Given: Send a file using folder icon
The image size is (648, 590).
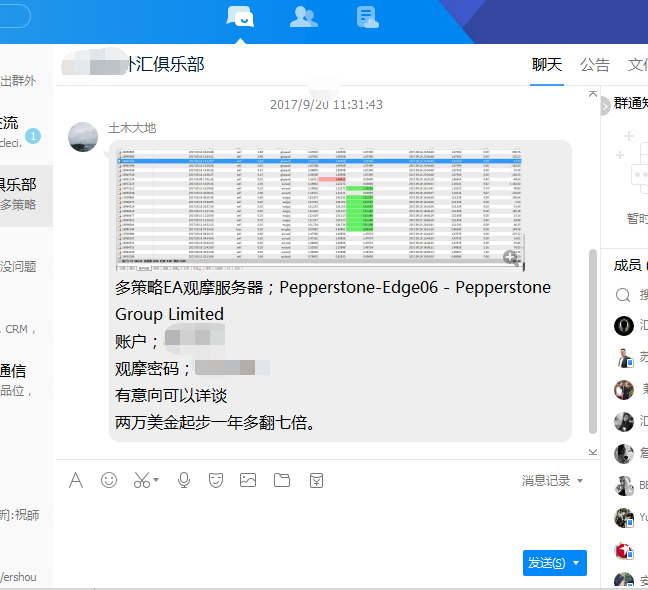Looking at the screenshot, I should [x=282, y=480].
